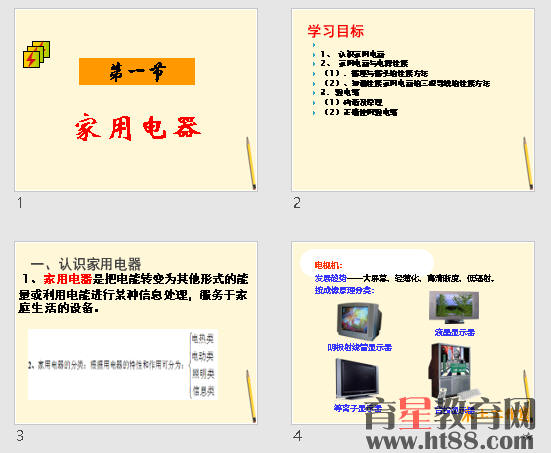Click the lightning bolt icon on slide 1
551x453 pixels.
point(37,54)
